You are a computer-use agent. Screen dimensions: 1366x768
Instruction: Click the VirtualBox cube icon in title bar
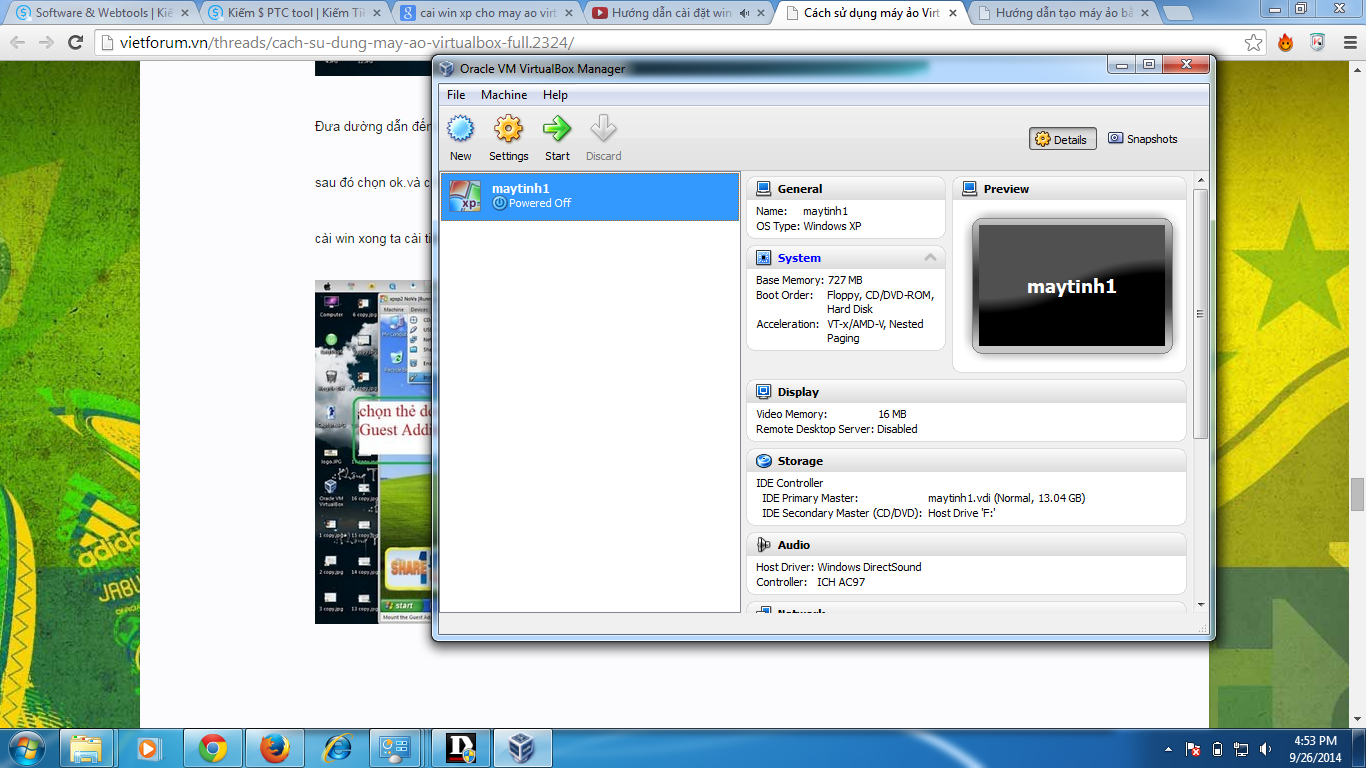(446, 69)
